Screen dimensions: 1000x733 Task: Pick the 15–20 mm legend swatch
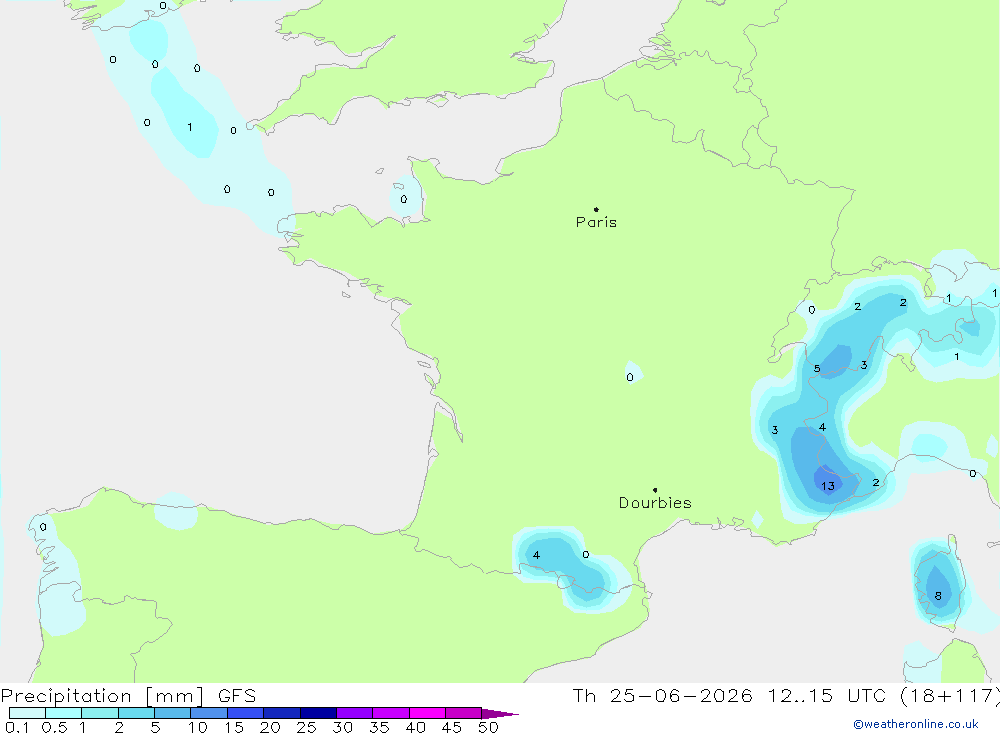(246, 713)
